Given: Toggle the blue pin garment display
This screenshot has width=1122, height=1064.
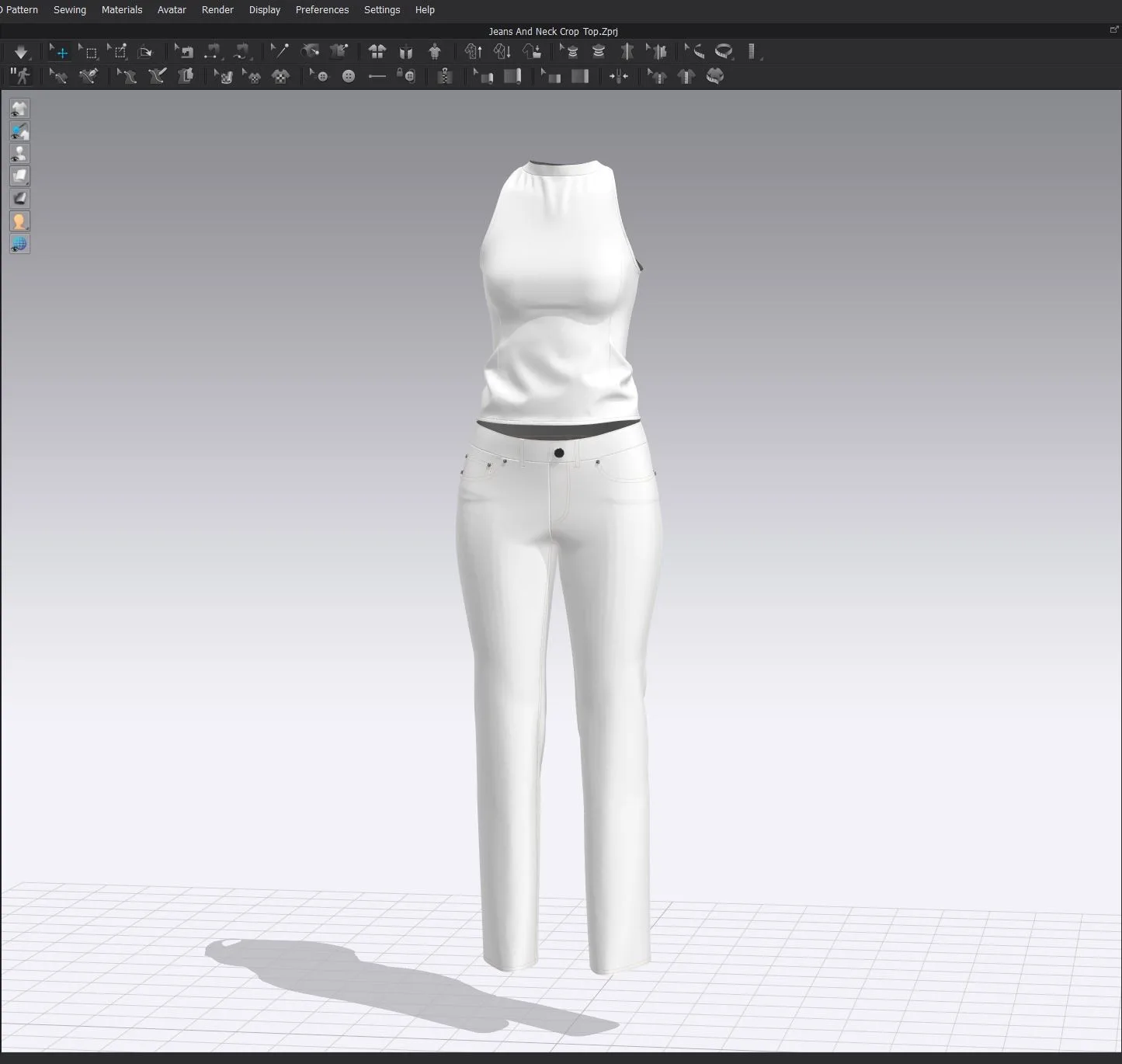Looking at the screenshot, I should coord(19,131).
